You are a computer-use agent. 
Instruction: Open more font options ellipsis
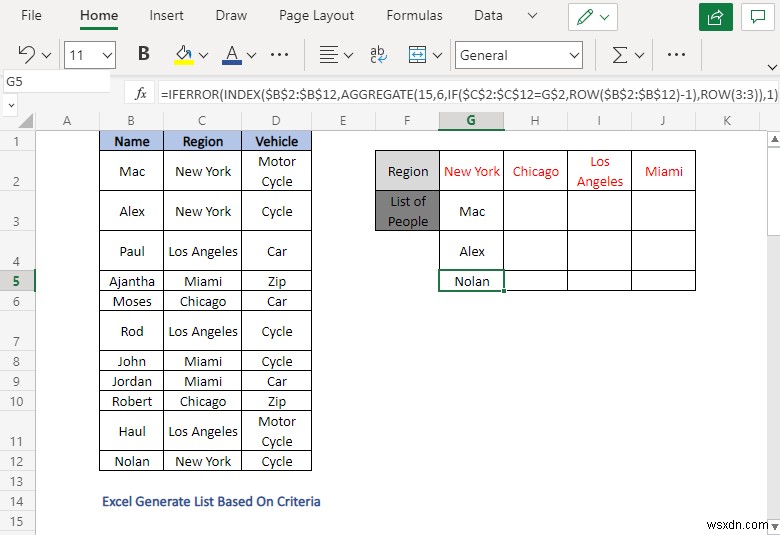click(280, 55)
